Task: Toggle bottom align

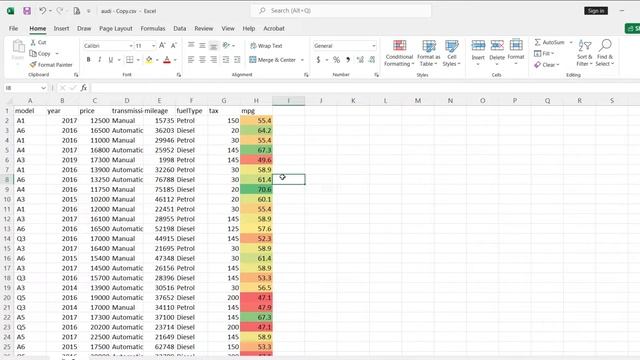Action: click(213, 46)
